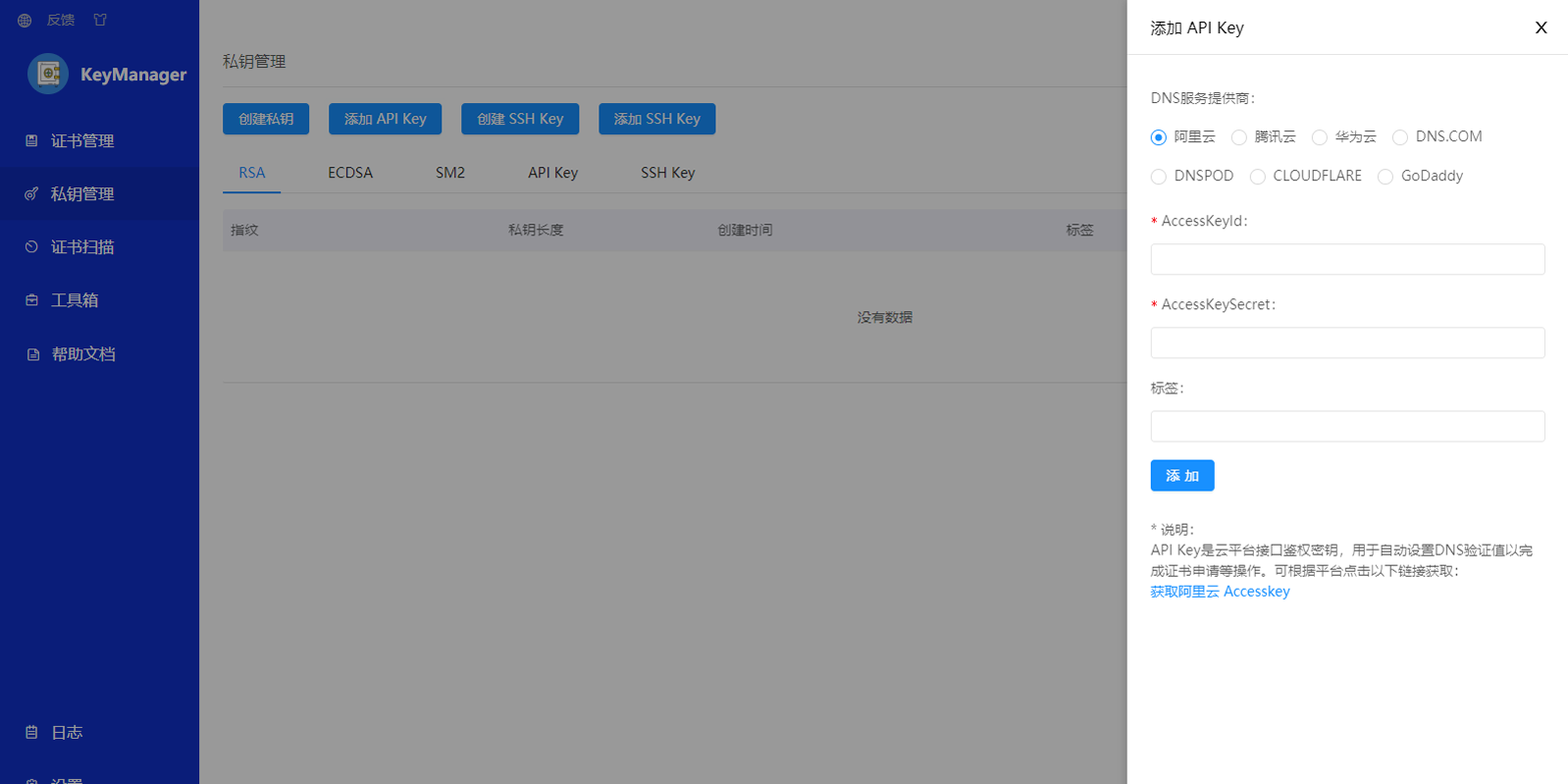The width and height of the screenshot is (1568, 784).
Task: Click the blue 添加 submit button
Action: [x=1182, y=476]
